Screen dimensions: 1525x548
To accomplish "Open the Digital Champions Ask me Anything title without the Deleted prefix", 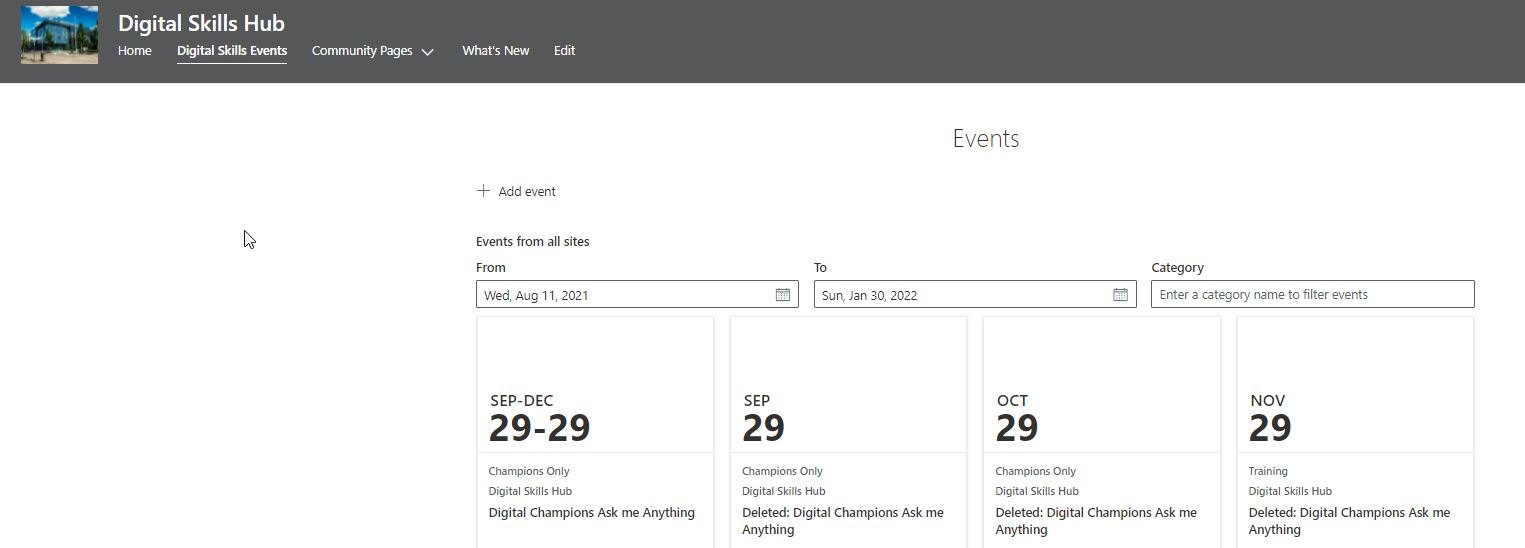I will (591, 512).
